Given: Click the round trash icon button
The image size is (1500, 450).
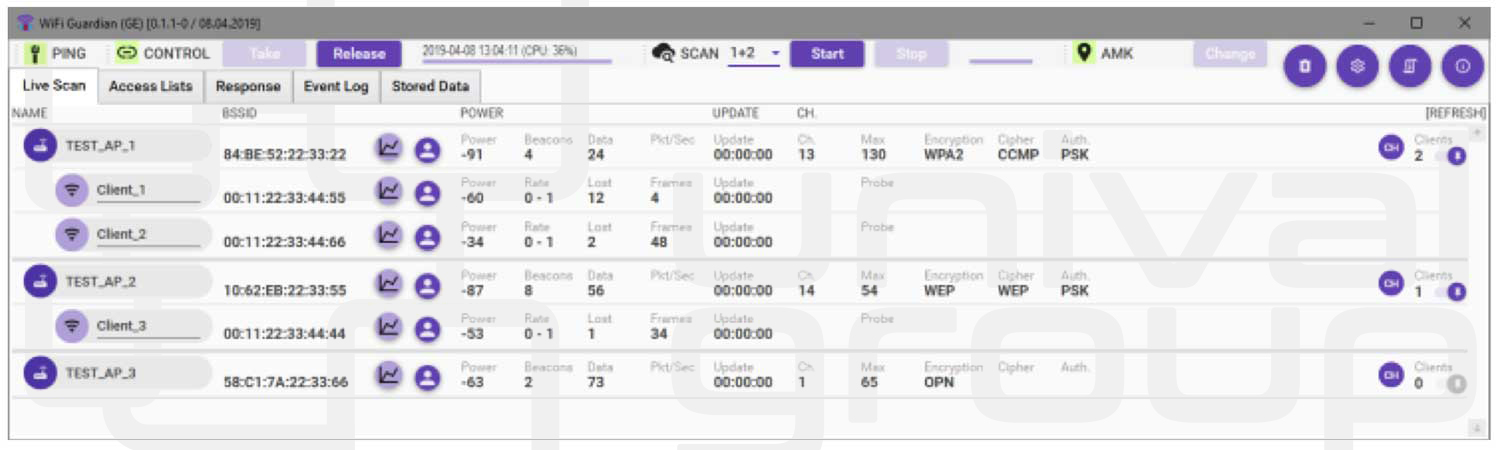Looking at the screenshot, I should pos(1304,66).
